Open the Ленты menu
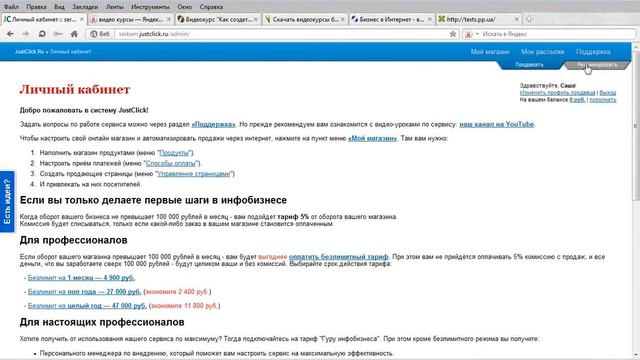The height and width of the screenshot is (360, 640). pyautogui.click(x=115, y=7)
